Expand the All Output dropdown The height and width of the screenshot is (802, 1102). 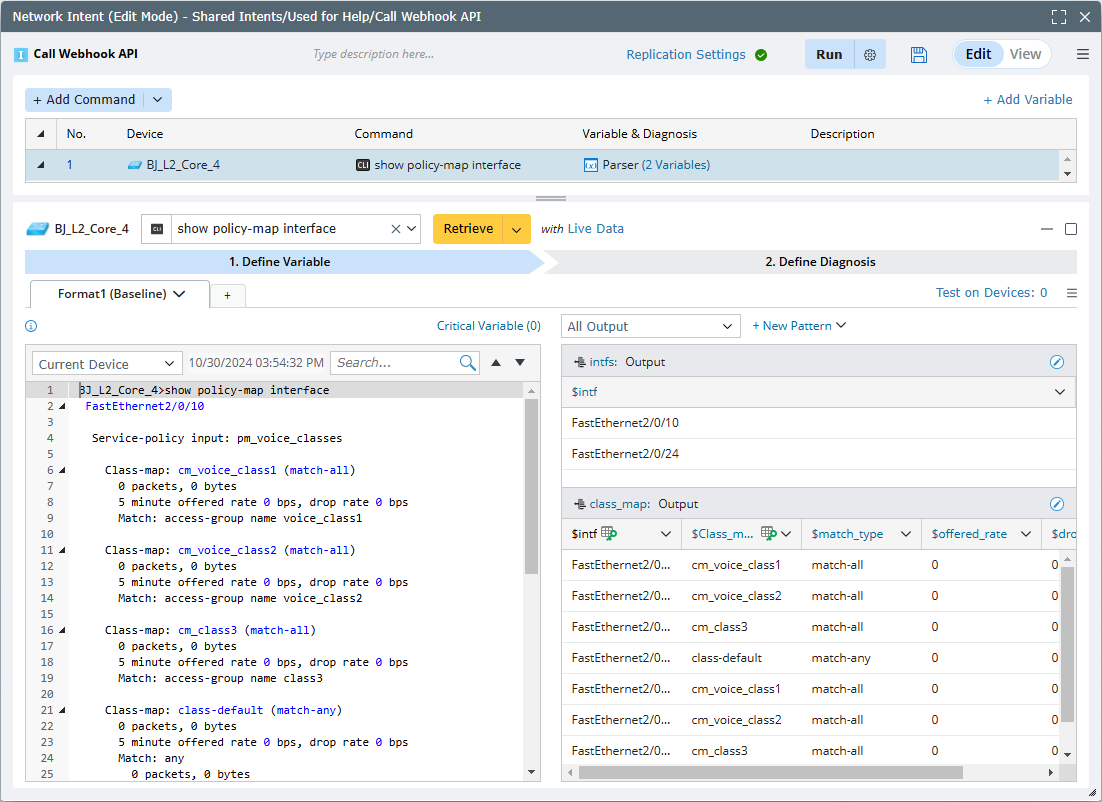tap(650, 326)
